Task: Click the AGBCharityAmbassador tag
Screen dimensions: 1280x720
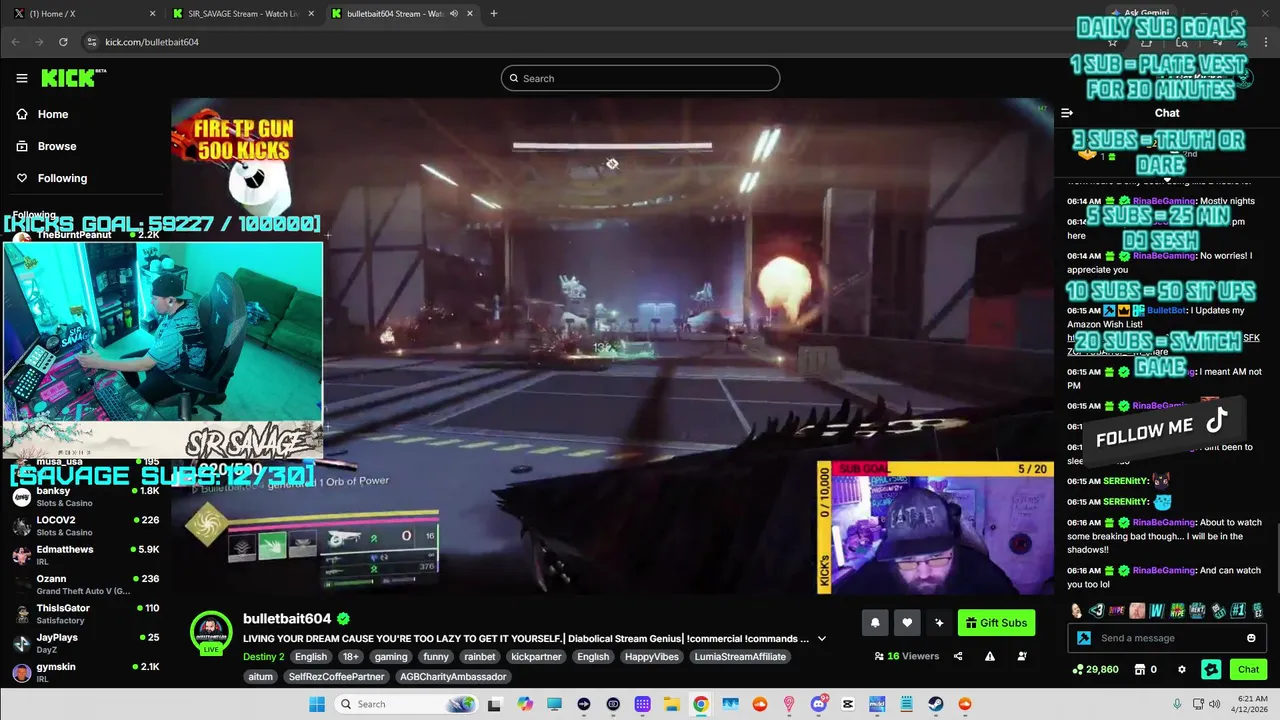Action: coord(453,677)
